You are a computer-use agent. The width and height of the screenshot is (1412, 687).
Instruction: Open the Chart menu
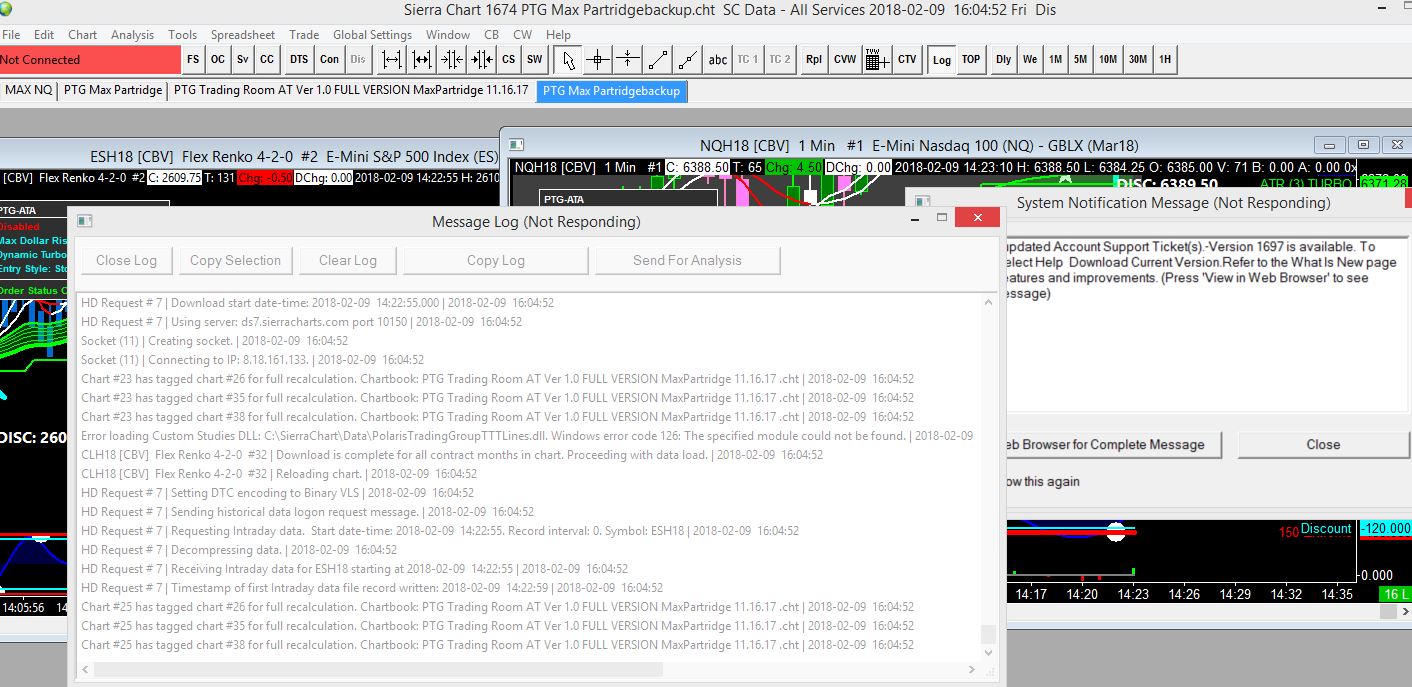point(83,34)
